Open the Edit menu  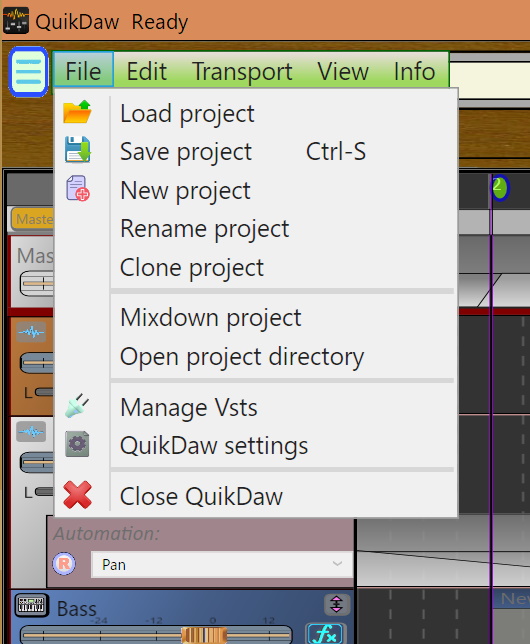[147, 71]
